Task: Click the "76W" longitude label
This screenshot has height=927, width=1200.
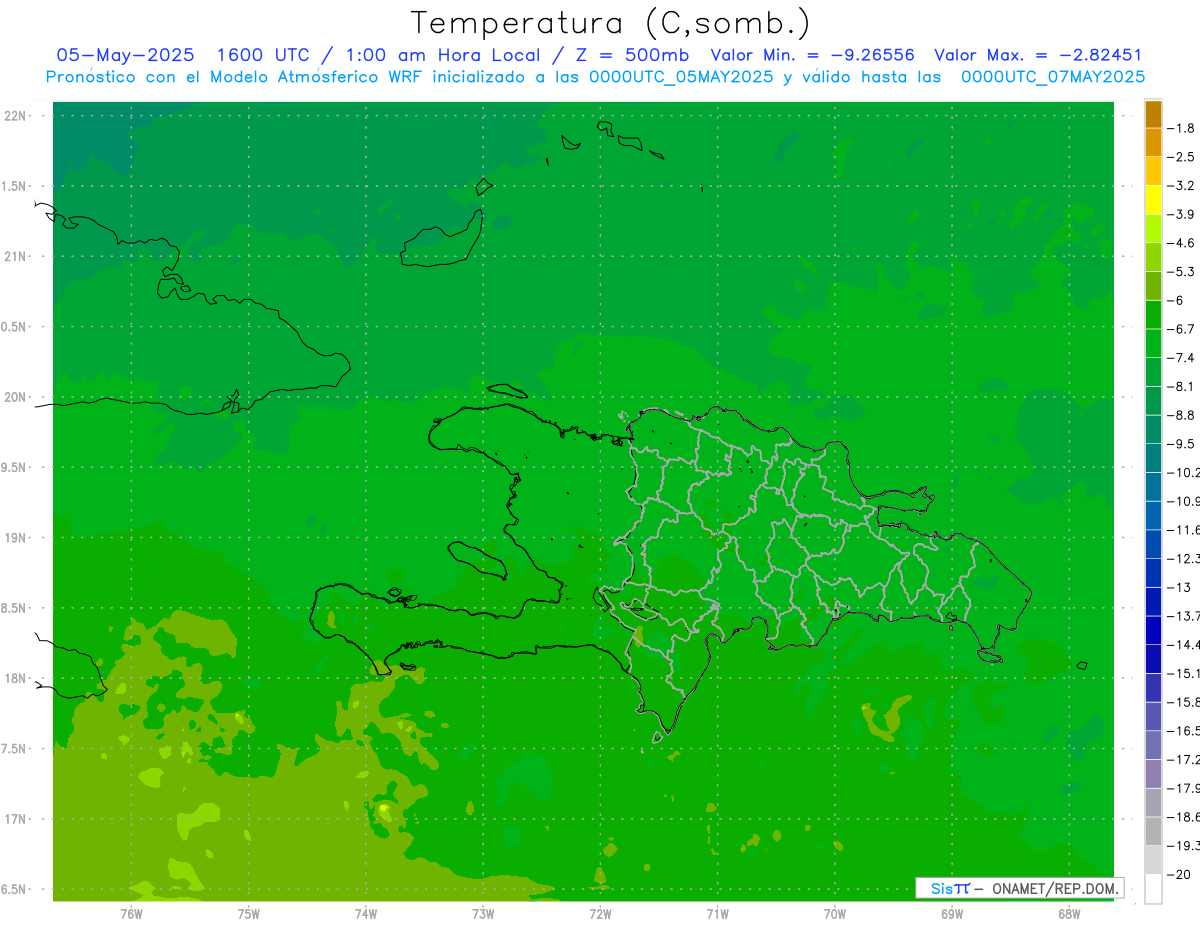Action: pyautogui.click(x=131, y=914)
